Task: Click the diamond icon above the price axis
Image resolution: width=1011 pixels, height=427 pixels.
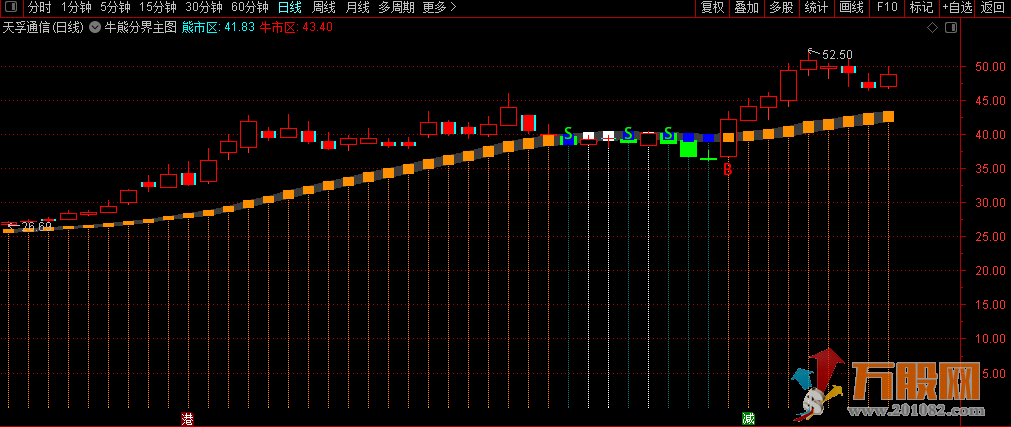Action: (934, 27)
